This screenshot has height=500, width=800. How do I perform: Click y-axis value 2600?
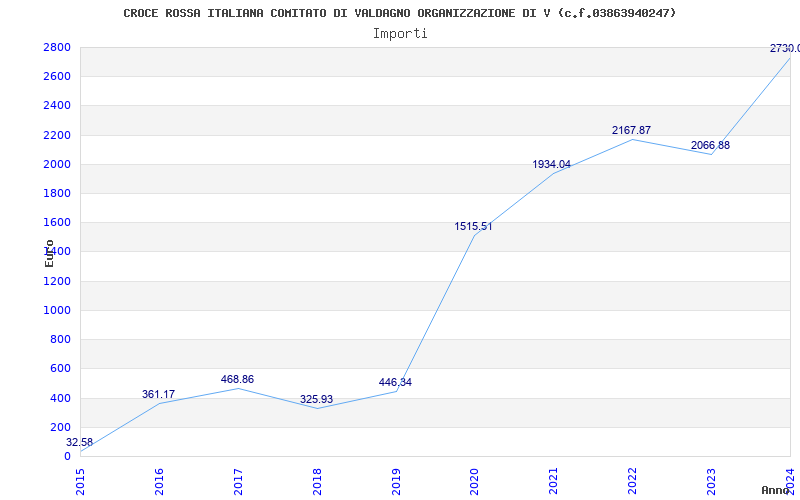point(57,77)
